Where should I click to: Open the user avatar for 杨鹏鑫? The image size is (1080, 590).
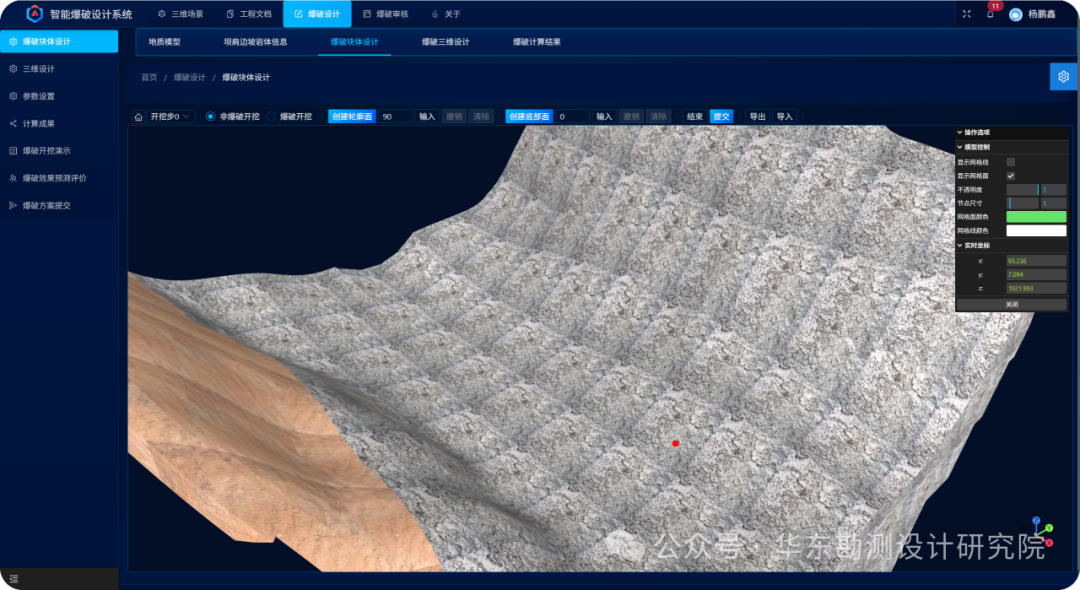click(x=1015, y=14)
